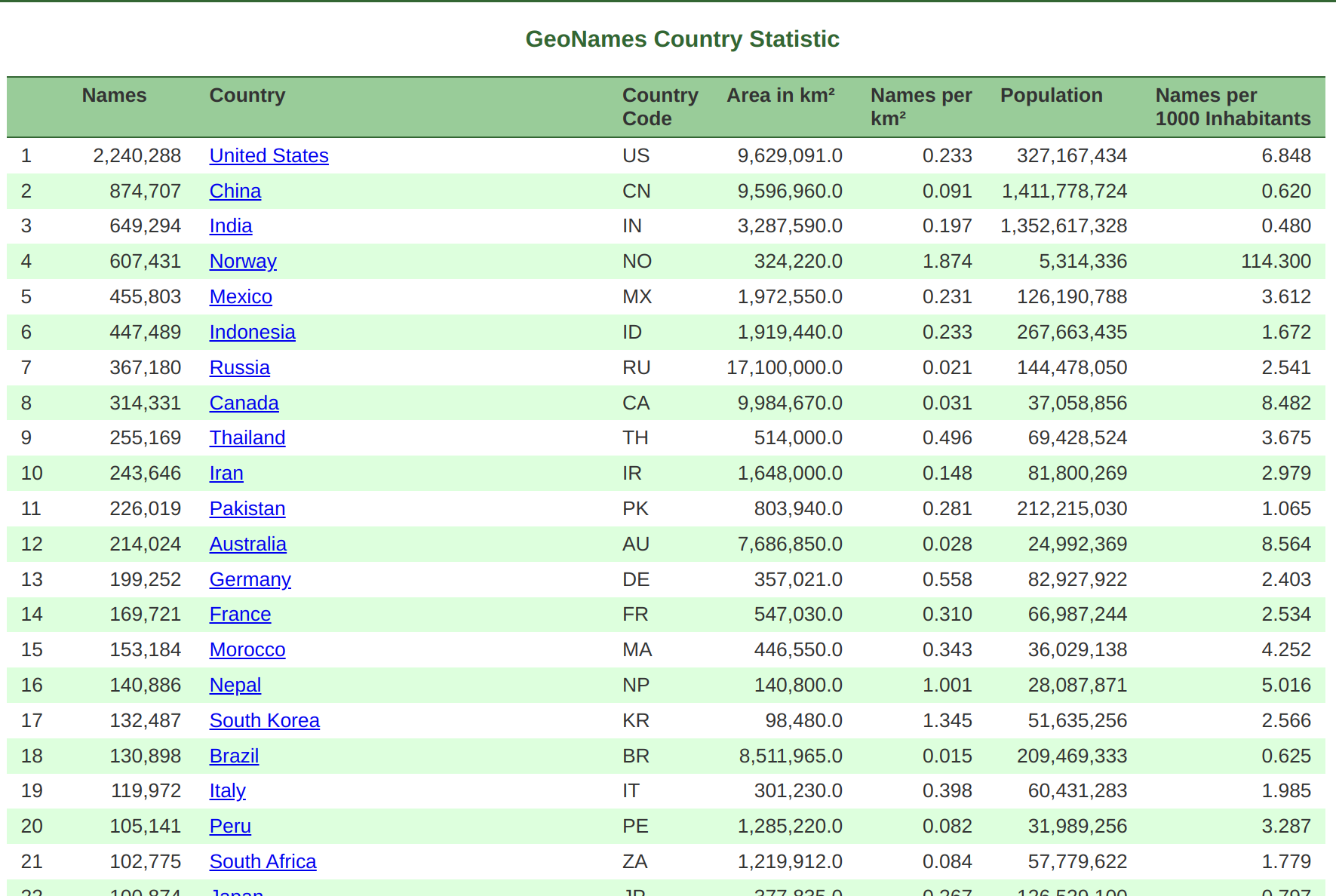
Task: Open the South Korea link
Action: (x=264, y=720)
